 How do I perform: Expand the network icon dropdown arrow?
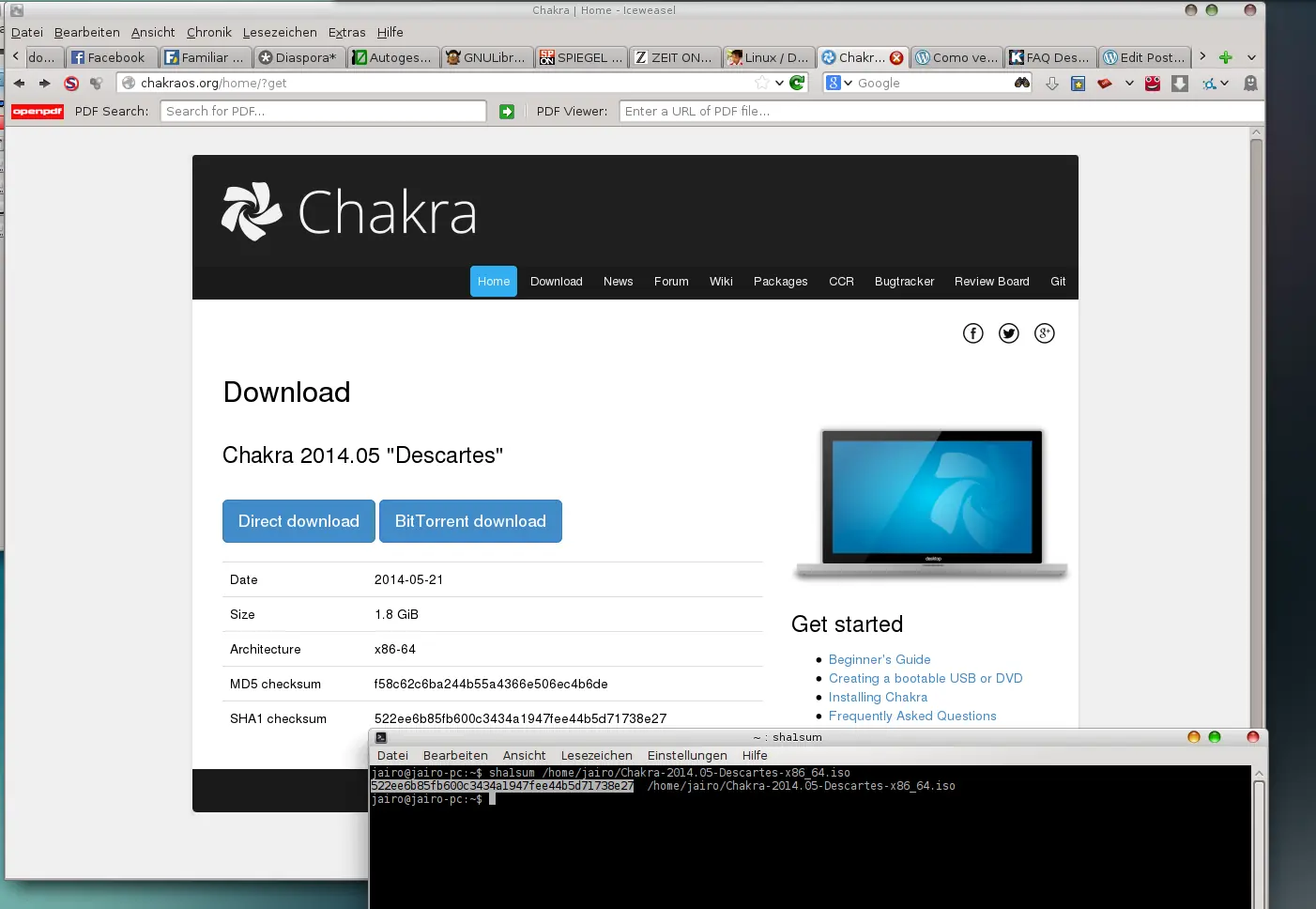pyautogui.click(x=1224, y=84)
